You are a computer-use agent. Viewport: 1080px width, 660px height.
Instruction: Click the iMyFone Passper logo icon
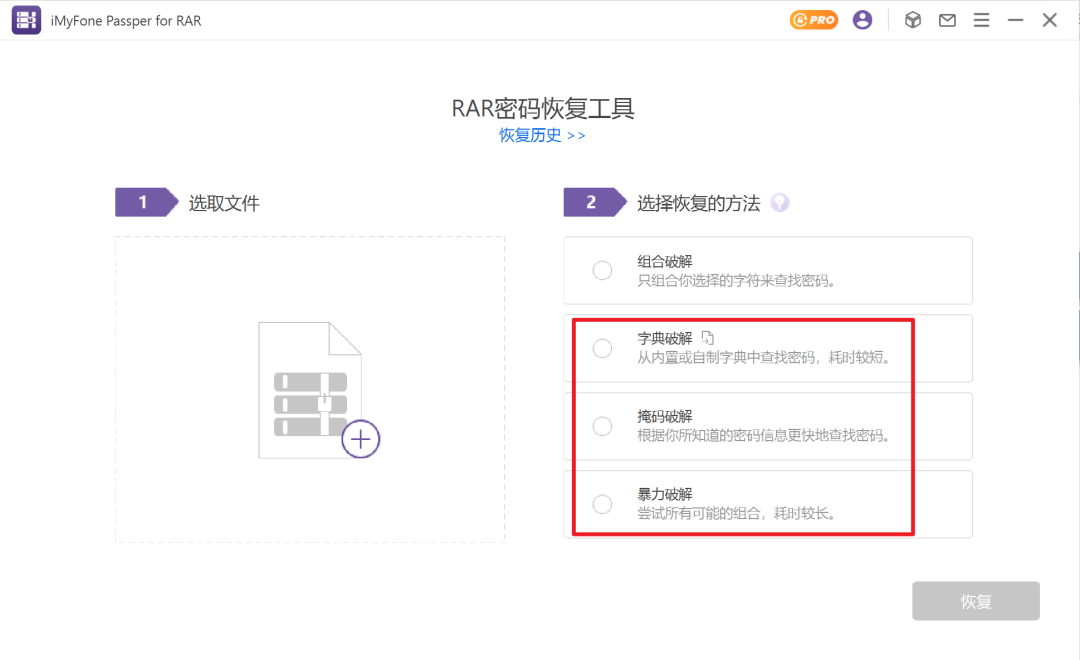point(25,19)
